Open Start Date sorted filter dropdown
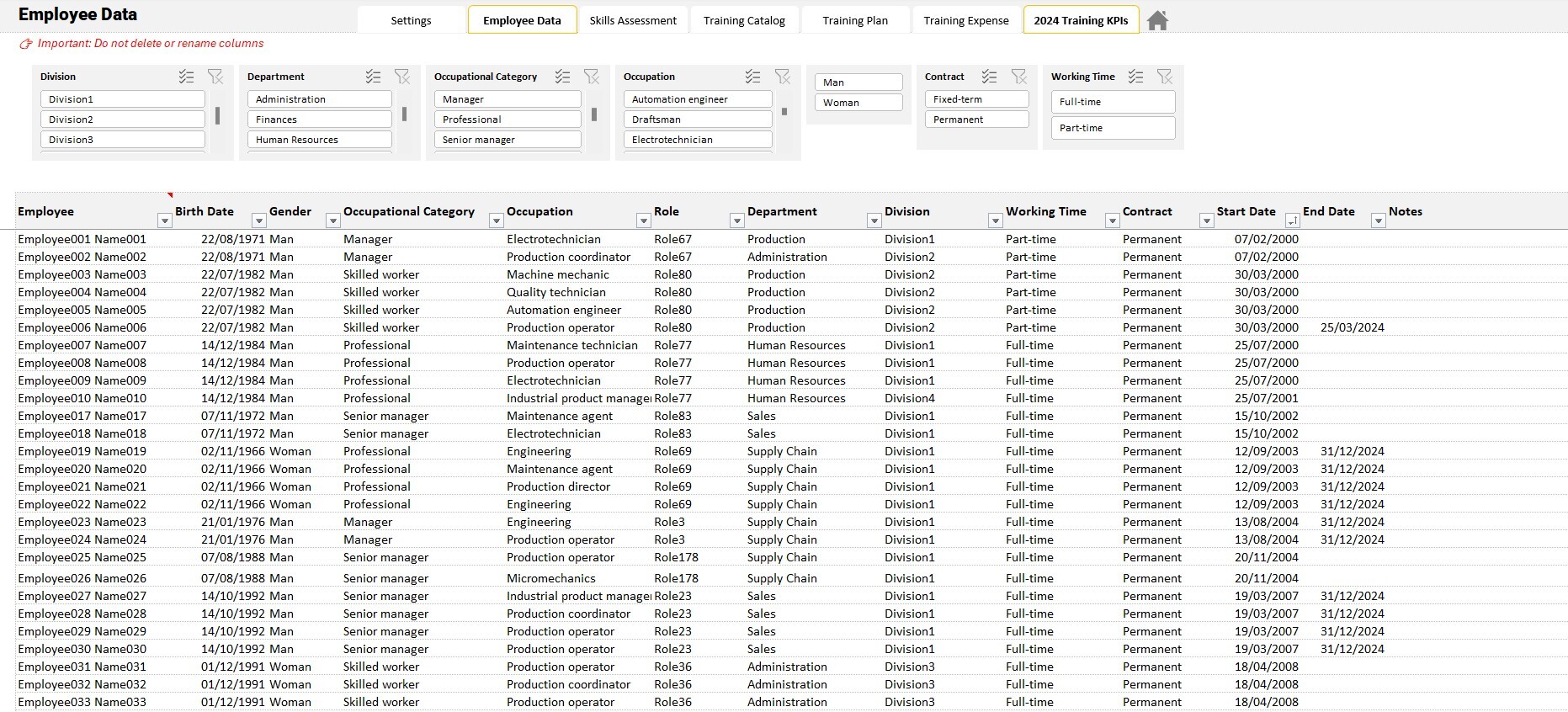The height and width of the screenshot is (712, 1568). click(1293, 221)
